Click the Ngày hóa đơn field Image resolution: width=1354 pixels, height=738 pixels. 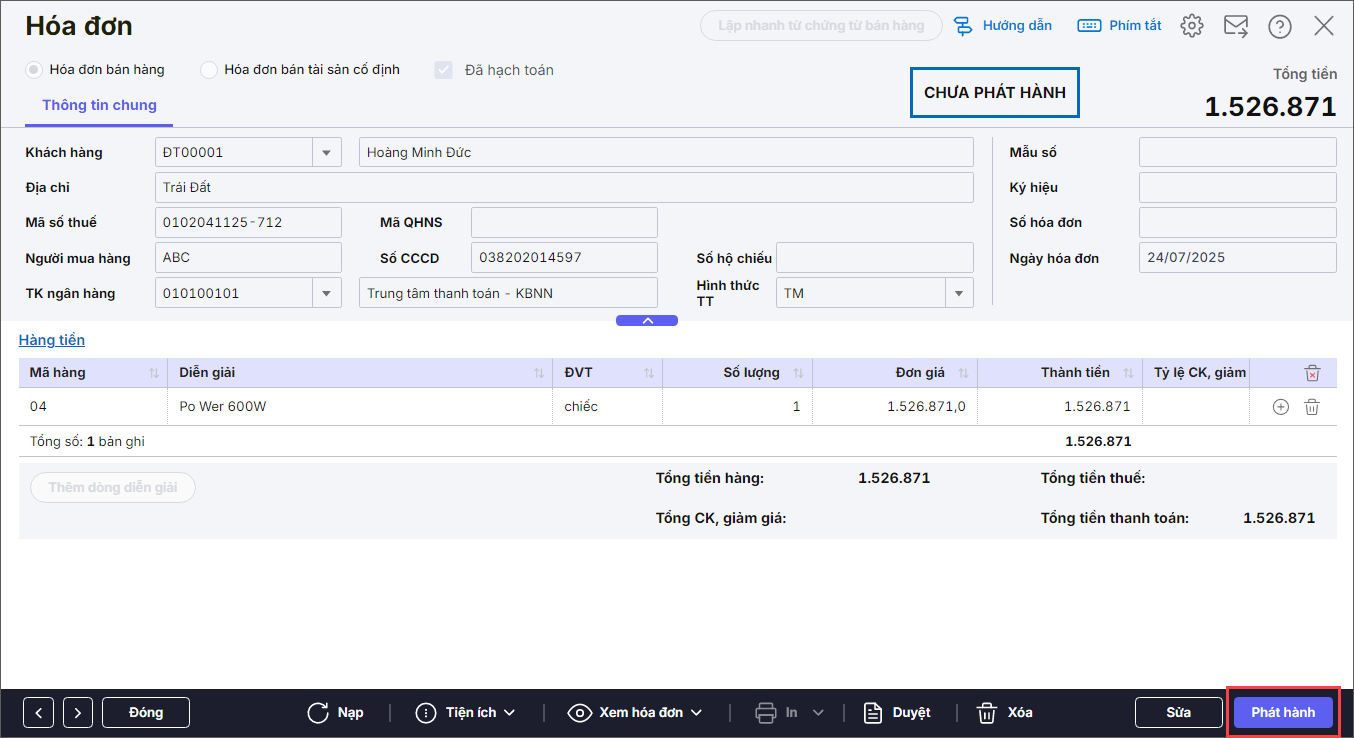pos(1237,258)
